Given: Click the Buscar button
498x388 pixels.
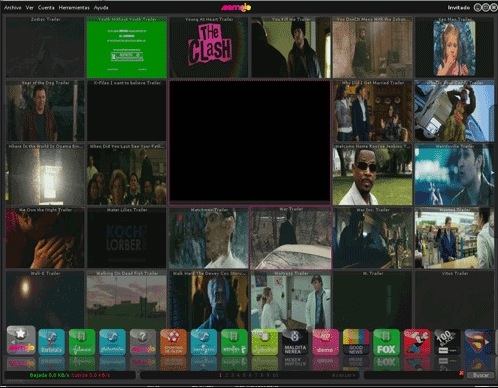Looking at the screenshot, I should [480, 375].
